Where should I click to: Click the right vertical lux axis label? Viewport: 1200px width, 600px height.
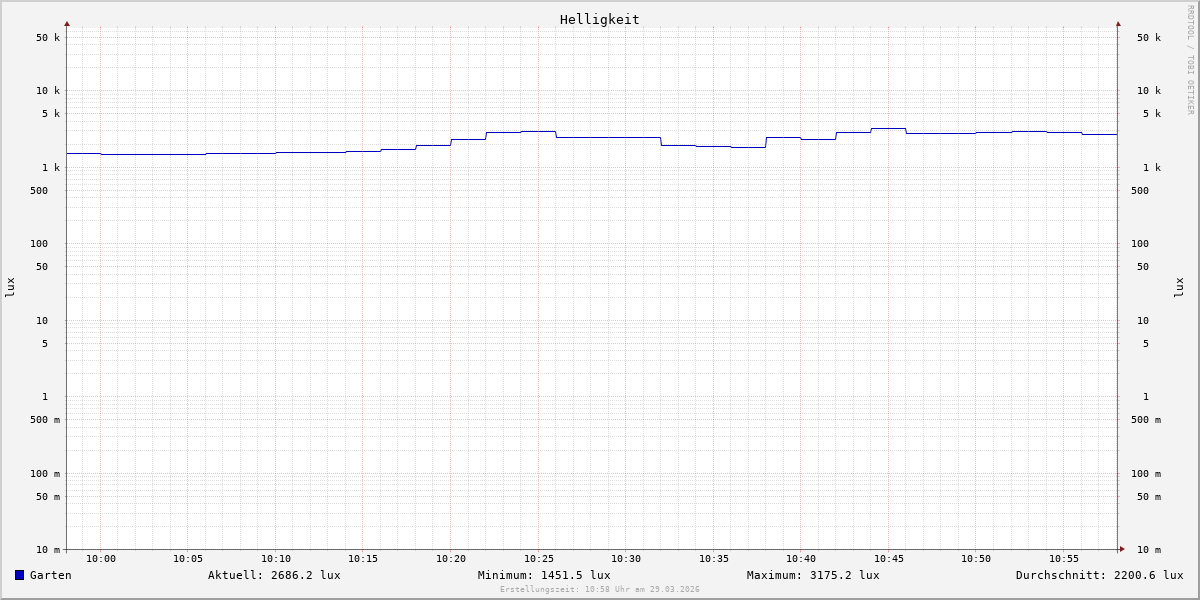(x=1179, y=287)
